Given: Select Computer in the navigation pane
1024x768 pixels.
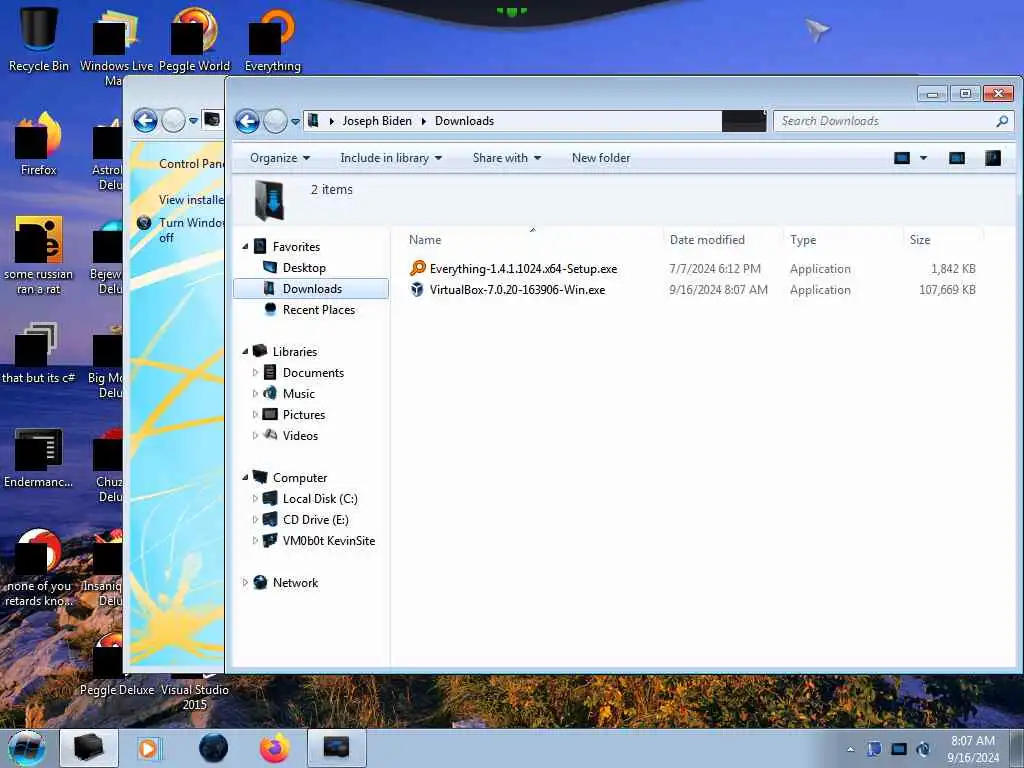Looking at the screenshot, I should coord(299,477).
